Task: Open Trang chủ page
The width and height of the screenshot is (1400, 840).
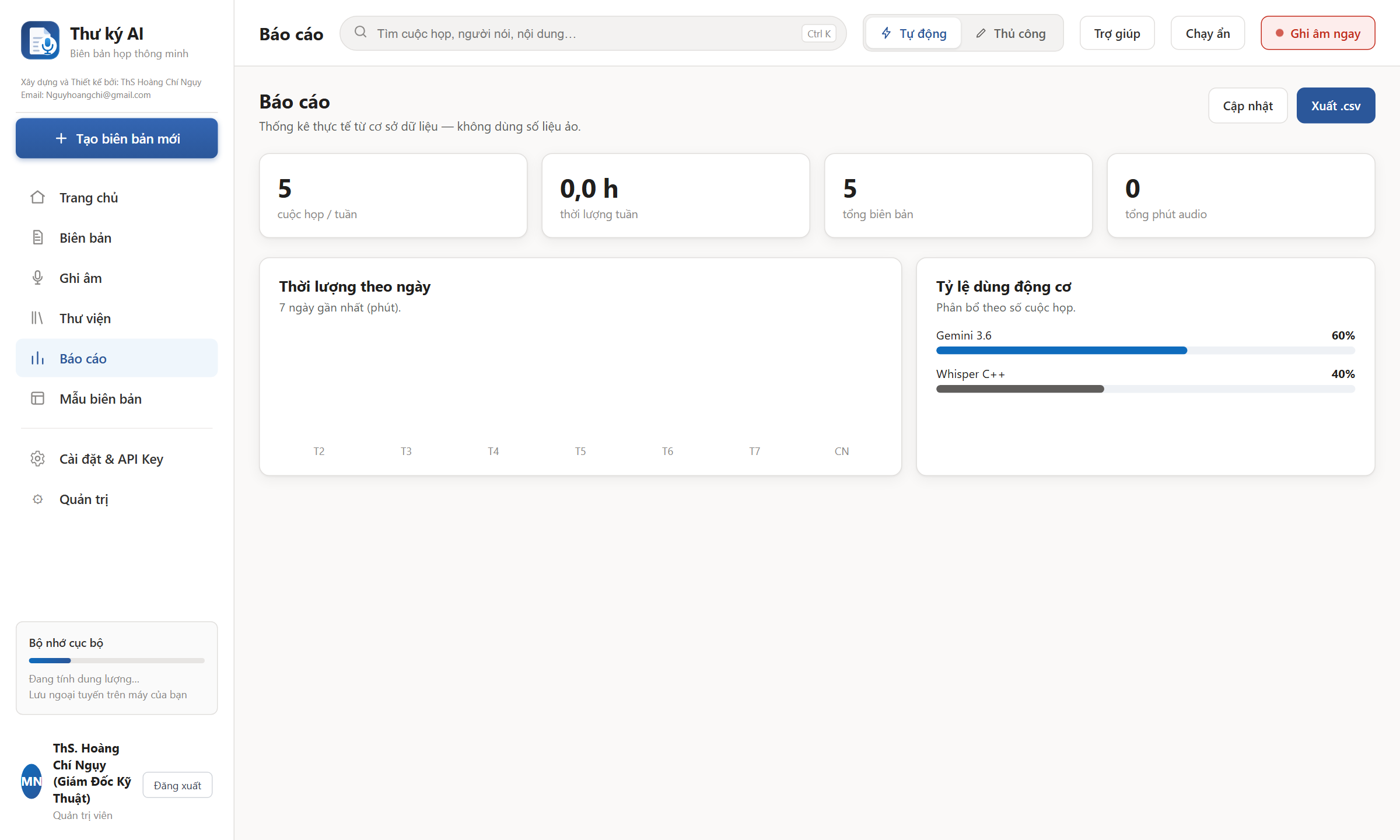Action: click(117, 197)
